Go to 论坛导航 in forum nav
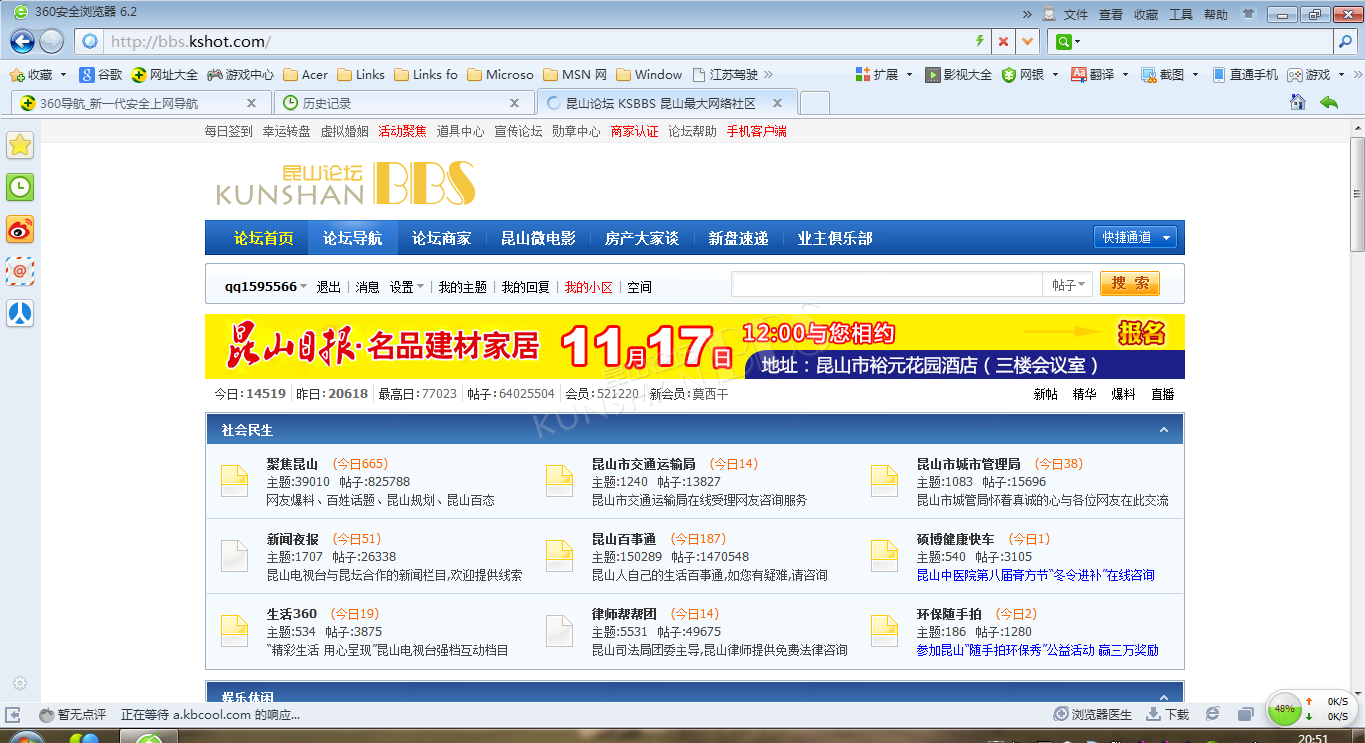 352,238
